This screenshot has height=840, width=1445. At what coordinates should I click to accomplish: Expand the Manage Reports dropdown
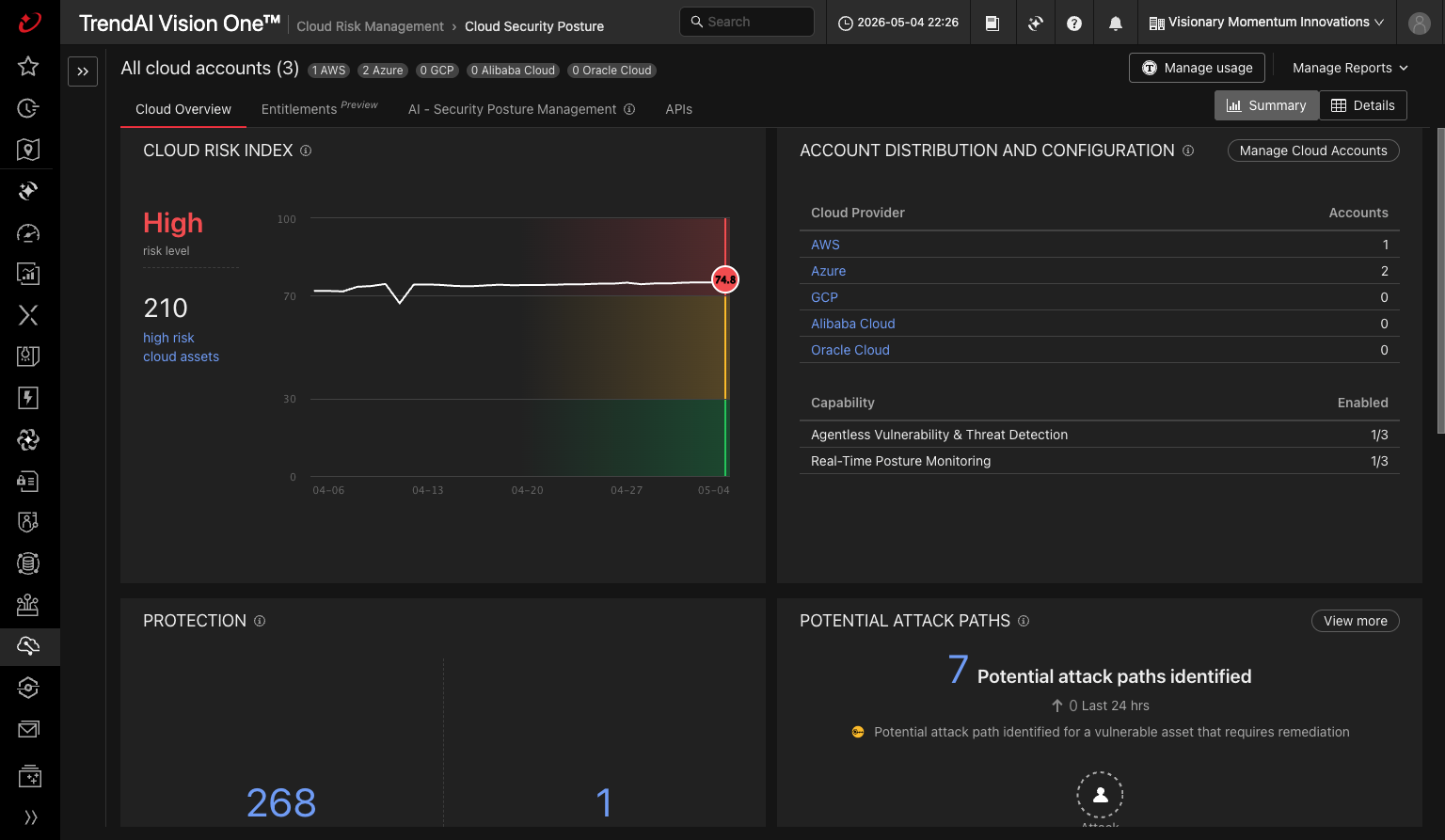pyautogui.click(x=1350, y=68)
